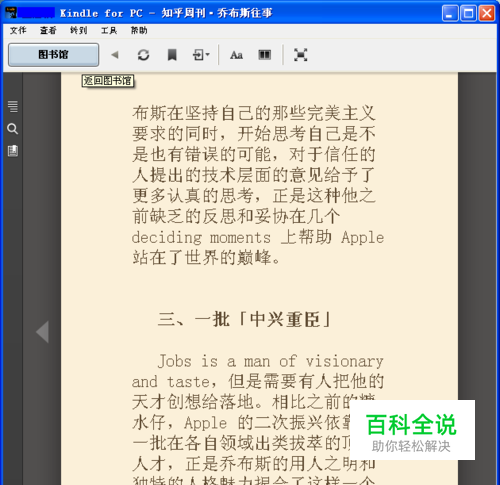Click the Kindle app icon in title bar

(x=11, y=13)
